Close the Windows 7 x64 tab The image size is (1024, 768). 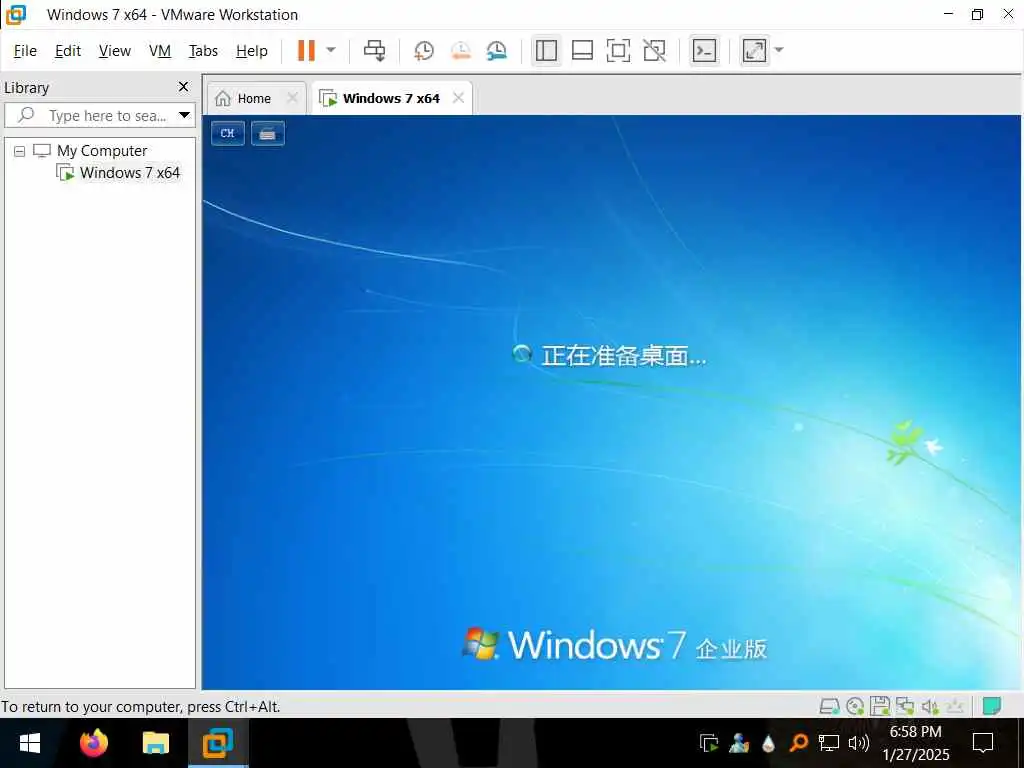coord(458,98)
